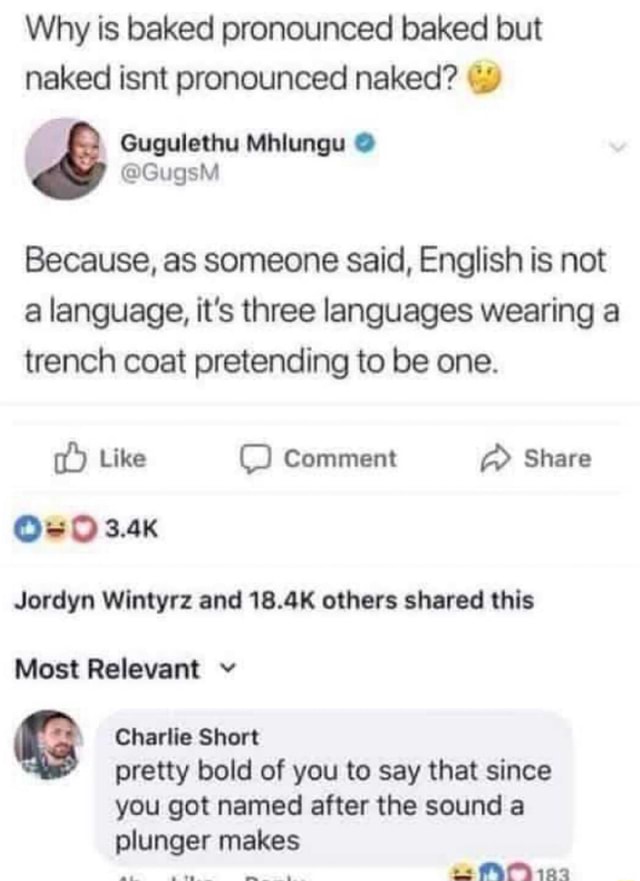Click the blue verified badge
Screen dimensions: 640x881
(365, 144)
